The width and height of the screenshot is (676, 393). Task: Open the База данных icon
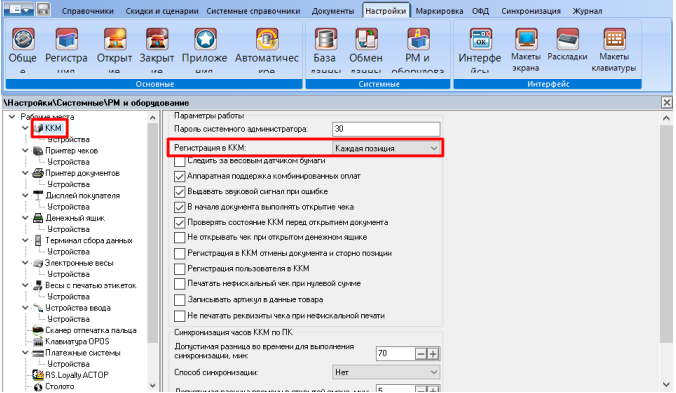pos(325,39)
